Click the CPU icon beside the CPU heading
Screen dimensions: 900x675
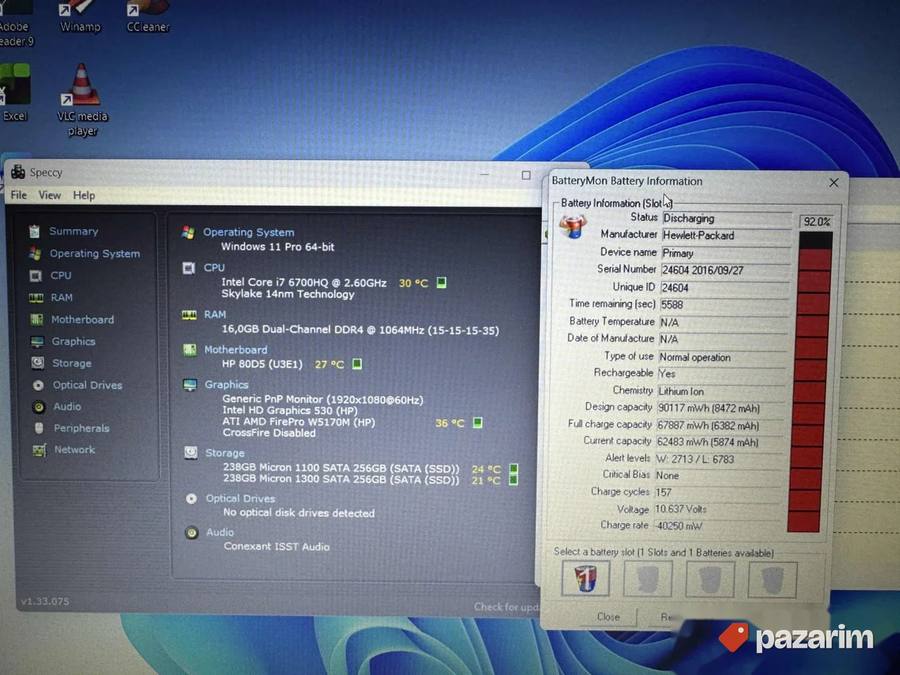click(x=188, y=268)
